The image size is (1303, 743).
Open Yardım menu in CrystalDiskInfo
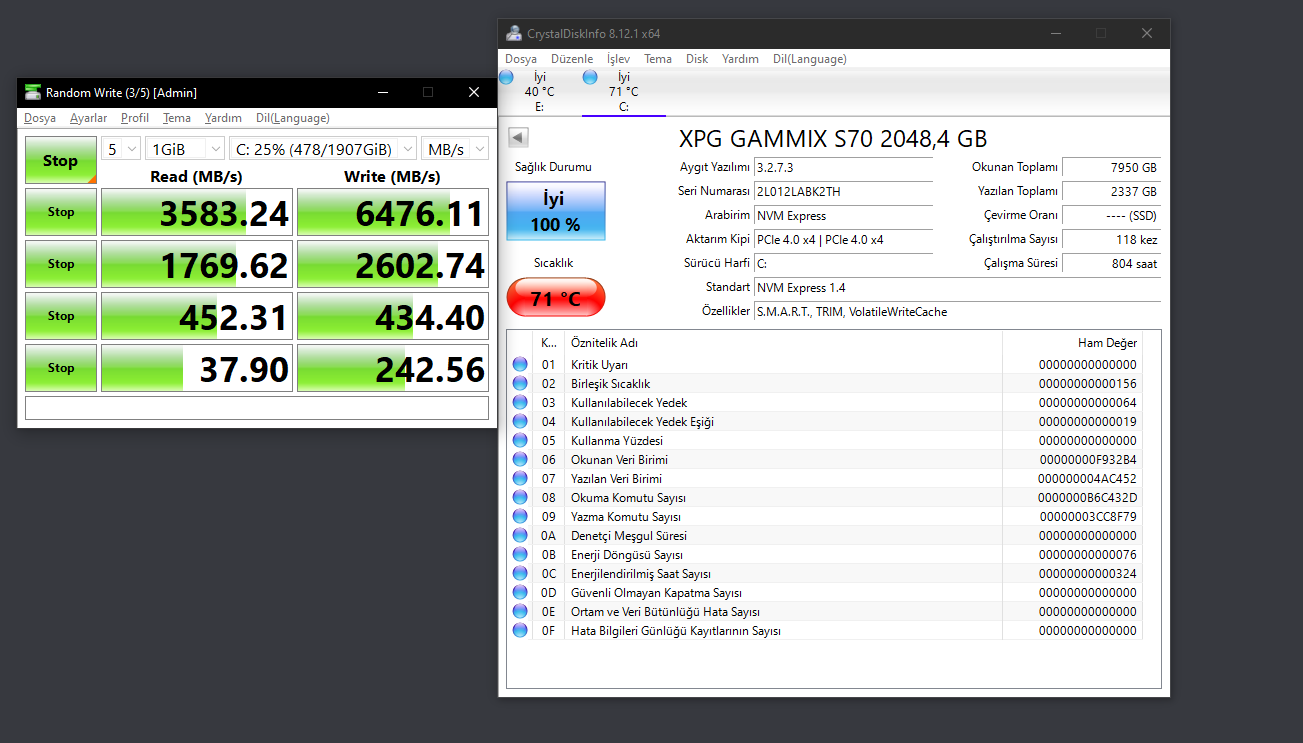(x=740, y=59)
